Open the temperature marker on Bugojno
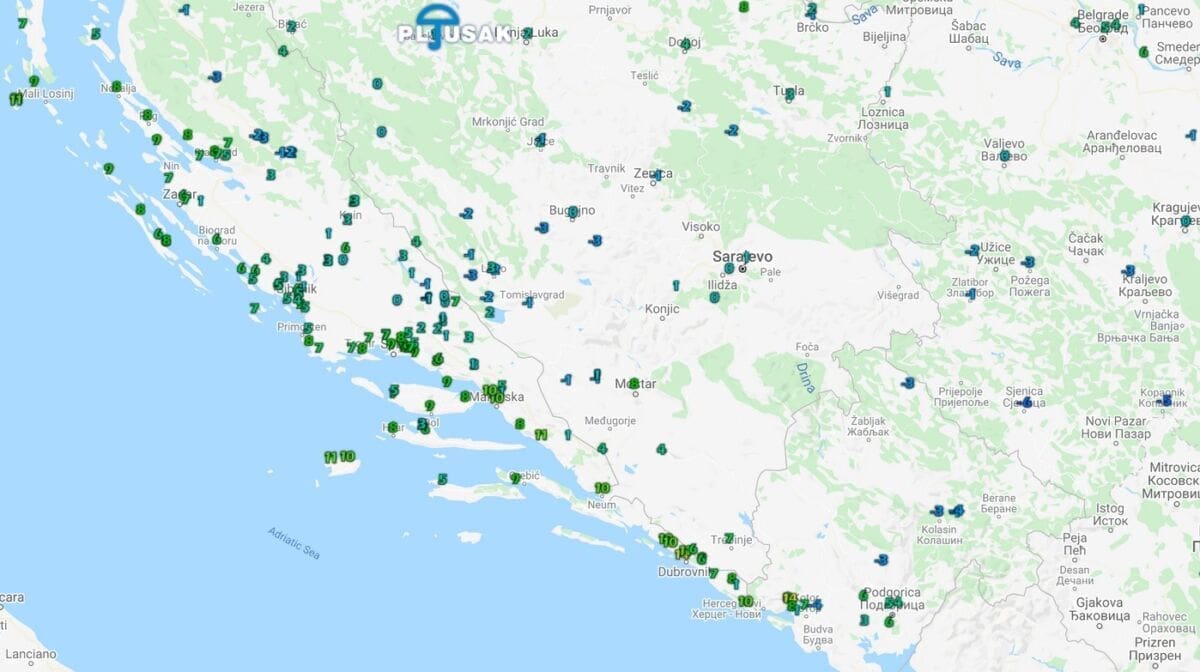This screenshot has width=1200, height=672. click(x=573, y=211)
